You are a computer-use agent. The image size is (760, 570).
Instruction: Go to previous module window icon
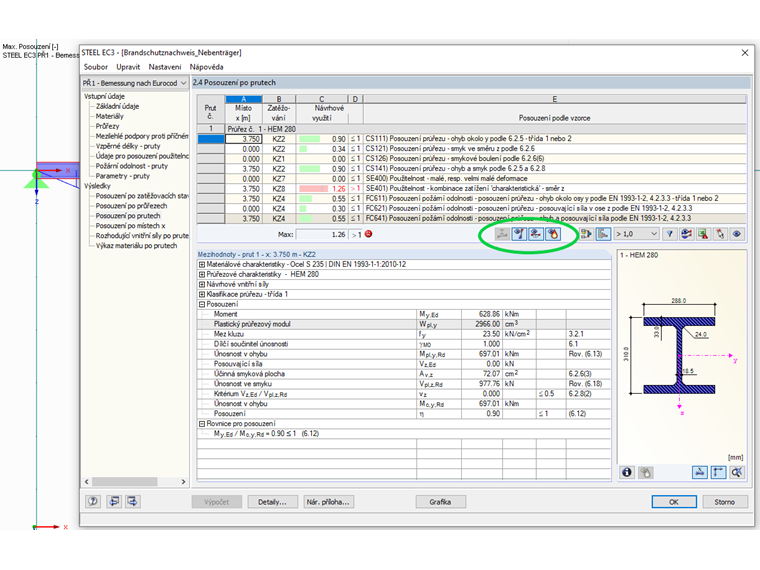(x=114, y=502)
